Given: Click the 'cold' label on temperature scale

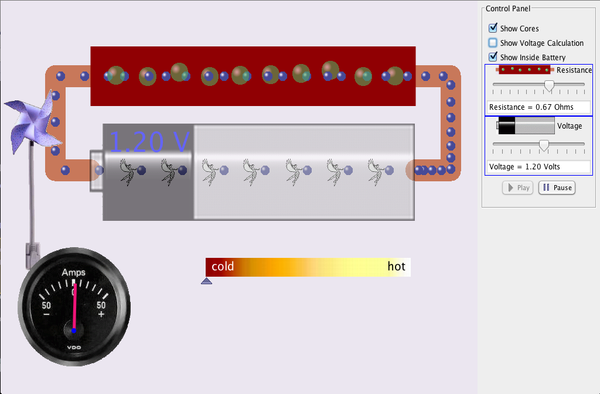Looking at the screenshot, I should click(x=222, y=266).
